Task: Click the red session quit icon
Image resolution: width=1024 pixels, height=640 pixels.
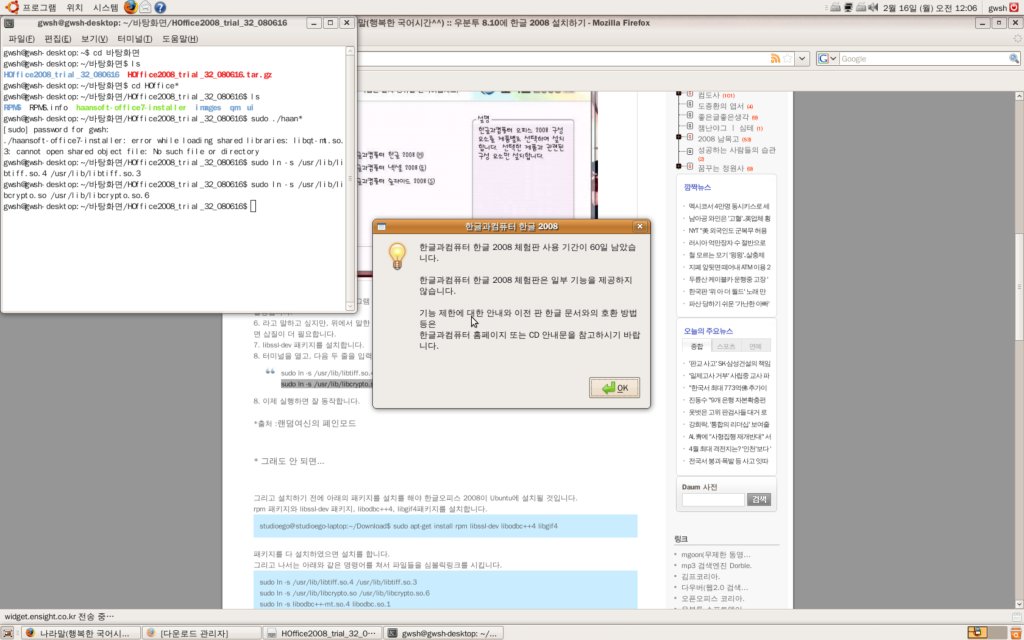Action: pos(1014,8)
